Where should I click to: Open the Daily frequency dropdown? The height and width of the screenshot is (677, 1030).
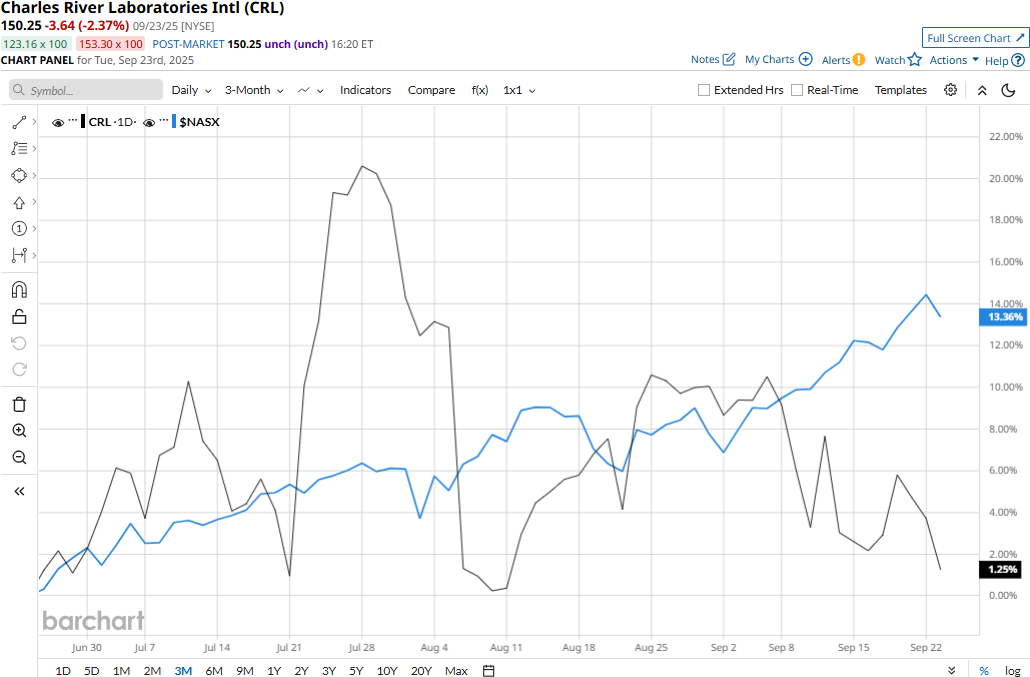[x=191, y=90]
